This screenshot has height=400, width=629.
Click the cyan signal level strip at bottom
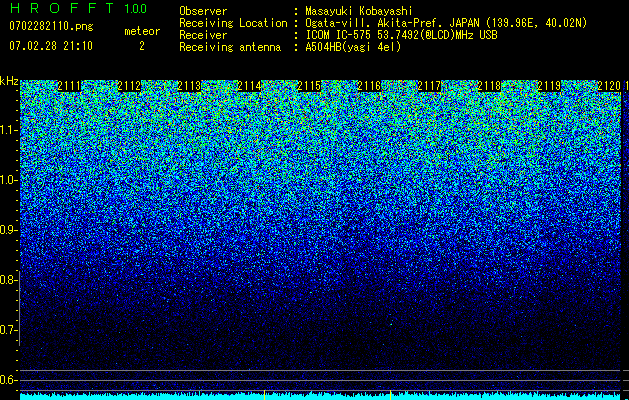pos(320,396)
